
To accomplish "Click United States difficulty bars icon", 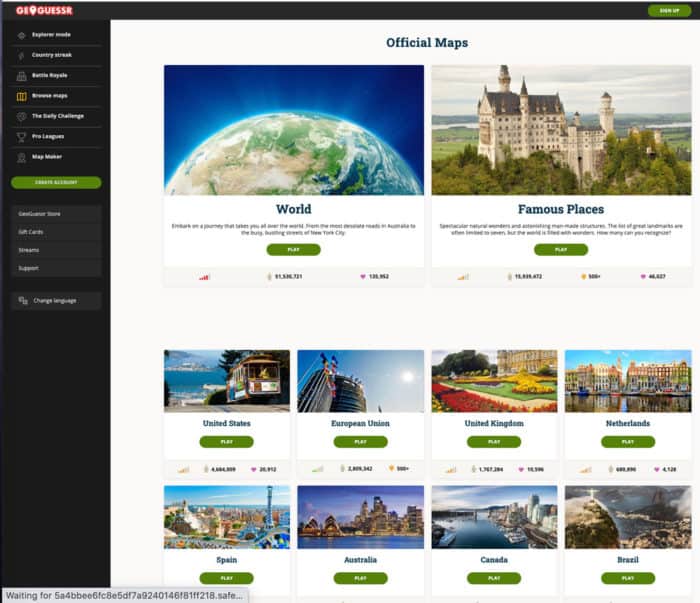I will coord(183,470).
